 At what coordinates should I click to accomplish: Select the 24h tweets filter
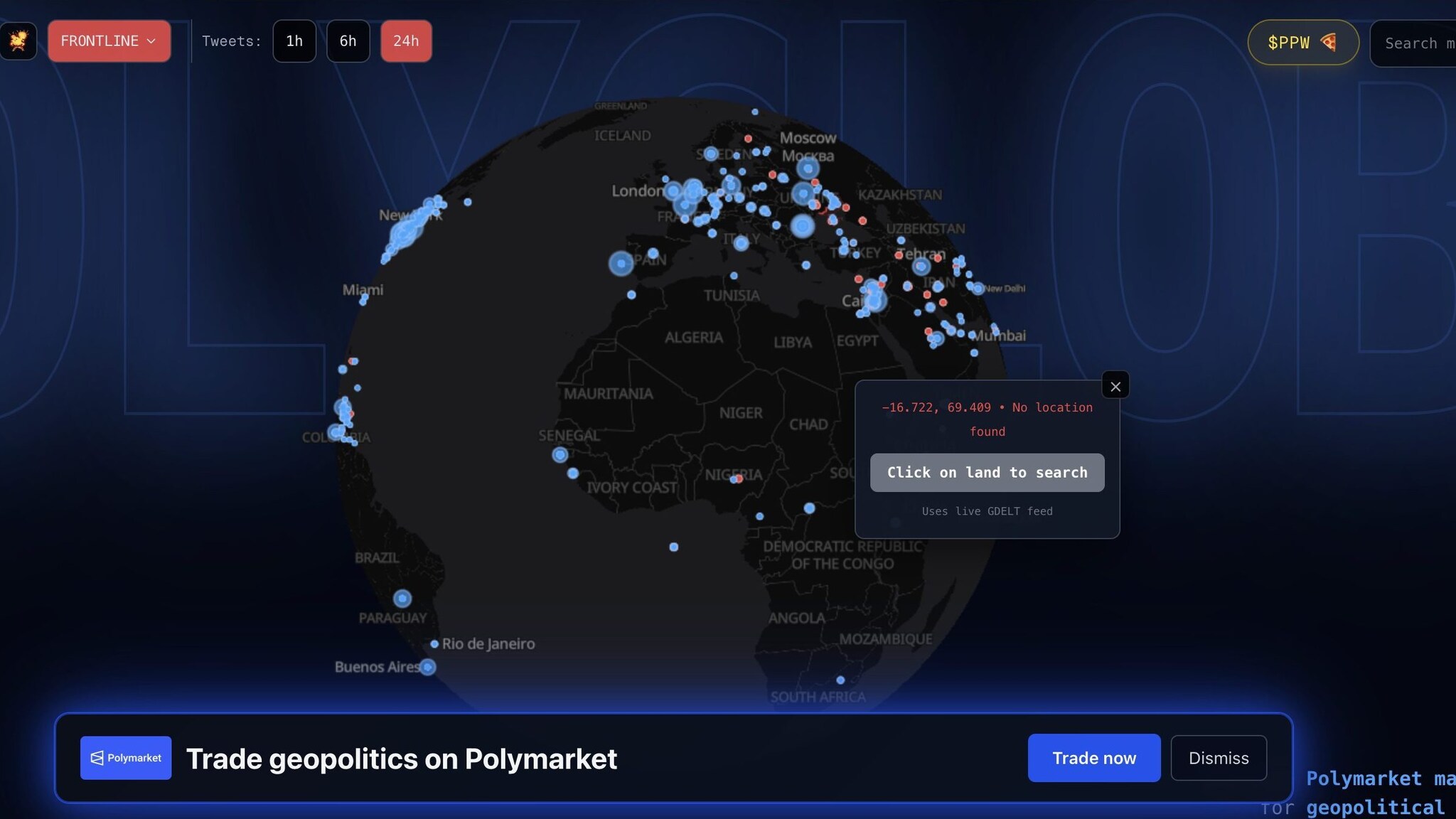[x=406, y=41]
